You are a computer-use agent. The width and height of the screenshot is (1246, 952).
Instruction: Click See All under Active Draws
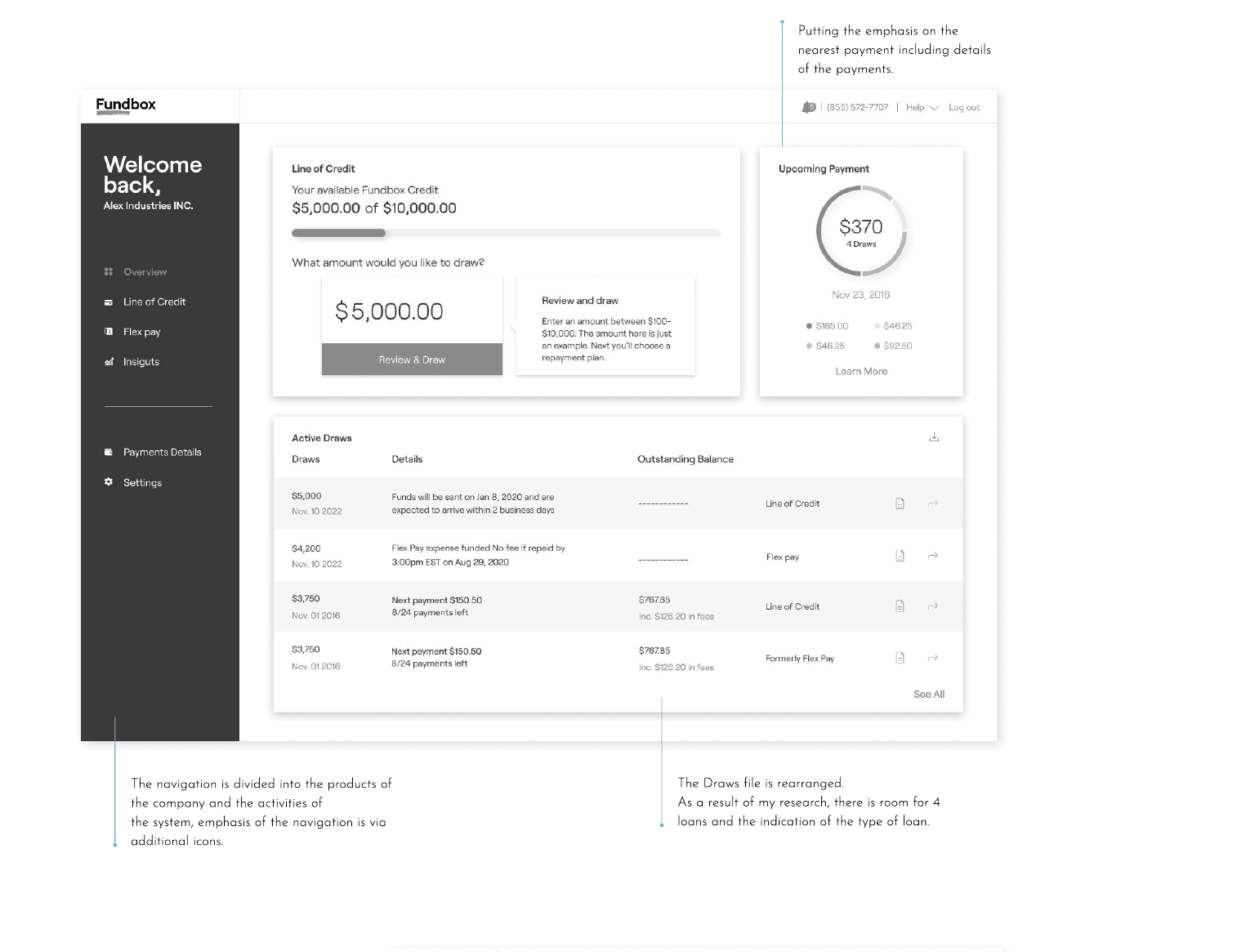[929, 694]
